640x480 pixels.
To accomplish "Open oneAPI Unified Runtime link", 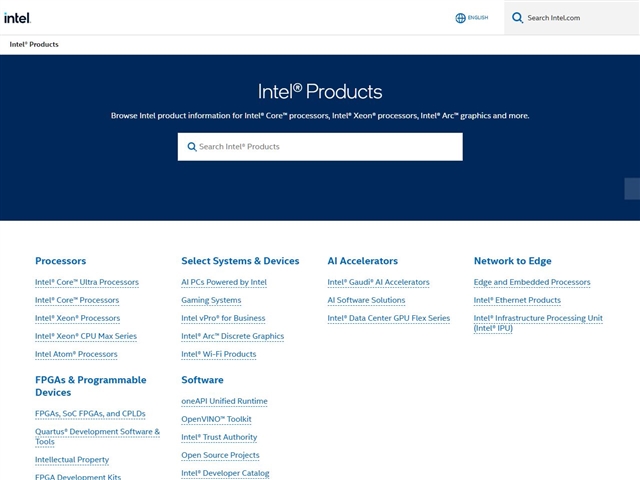I will point(224,401).
